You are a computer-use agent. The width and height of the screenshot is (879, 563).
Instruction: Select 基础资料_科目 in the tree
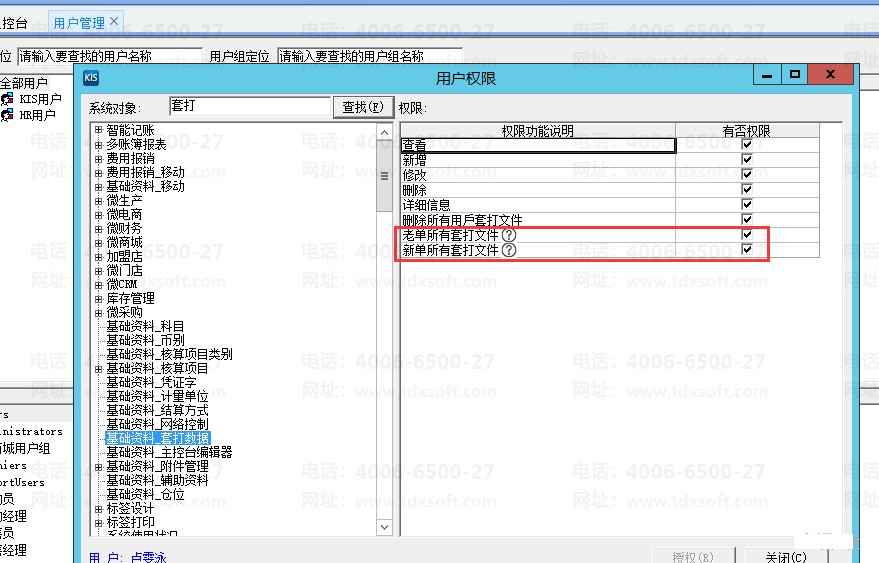point(145,326)
